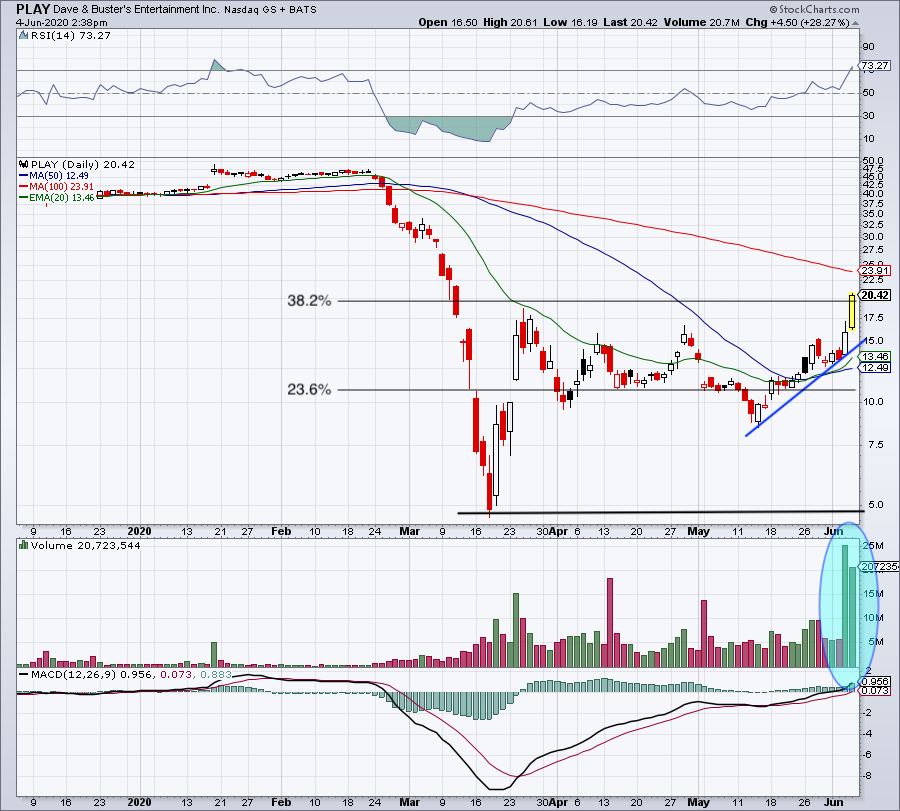This screenshot has height=811, width=900.
Task: Click the 2020 label on bottom date axis
Action: pyautogui.click(x=139, y=802)
